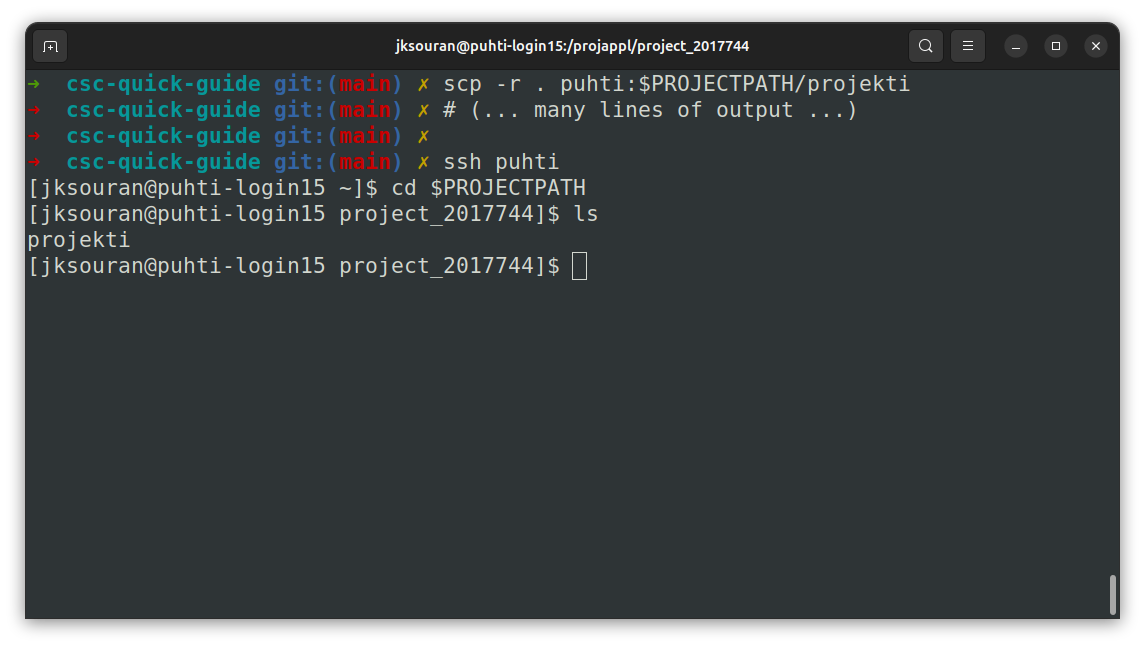Viewport: 1145px width, 647px height.
Task: Maximize the terminal window
Action: (x=1056, y=46)
